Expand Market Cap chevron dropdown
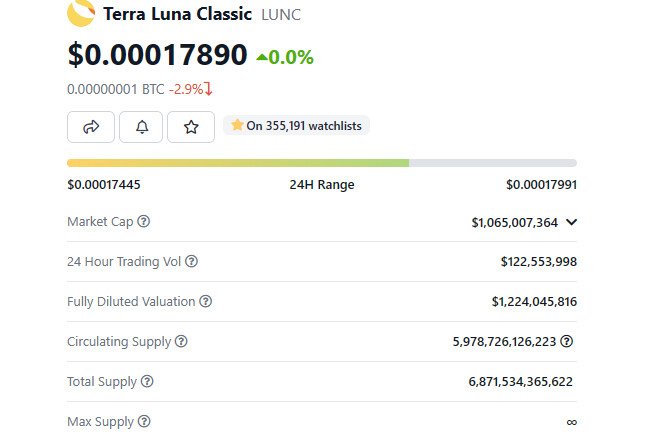Image resolution: width=659 pixels, height=441 pixels. point(571,223)
